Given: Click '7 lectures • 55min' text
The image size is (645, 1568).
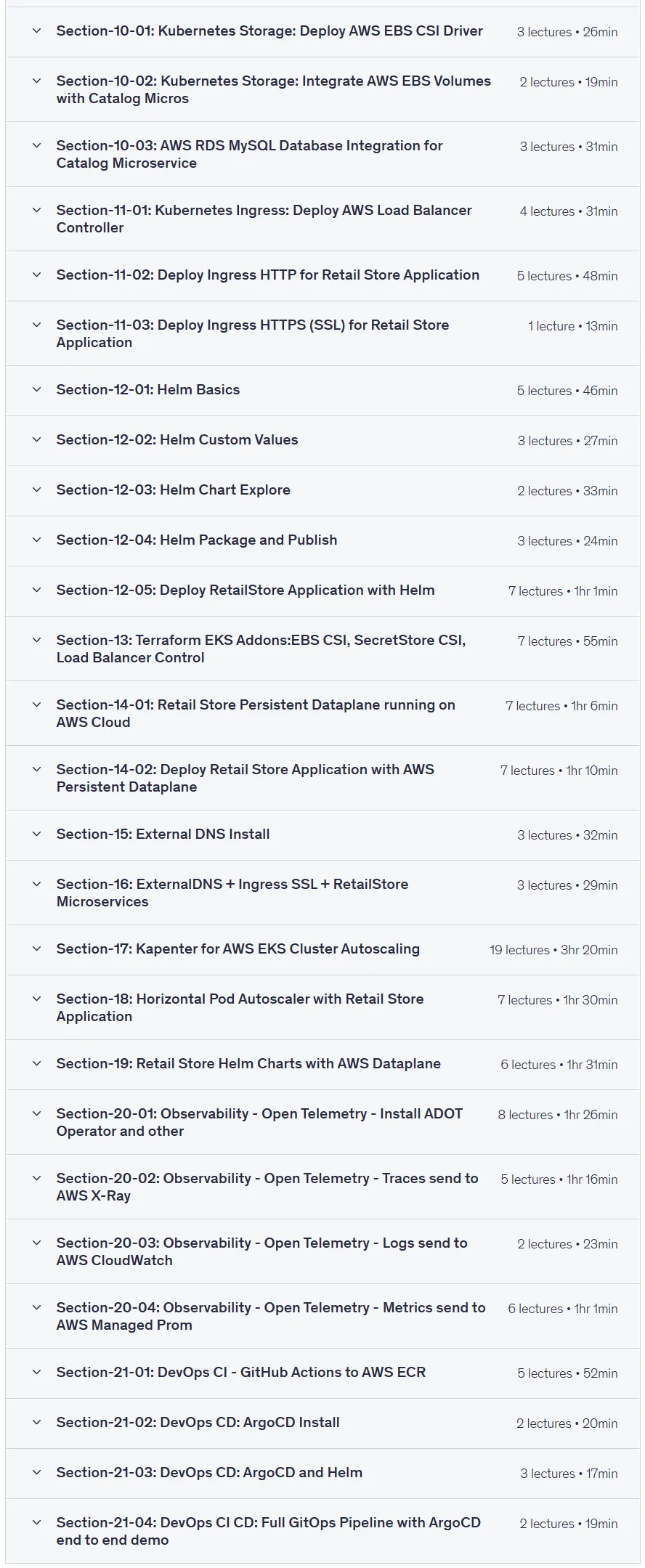Looking at the screenshot, I should pyautogui.click(x=567, y=641).
